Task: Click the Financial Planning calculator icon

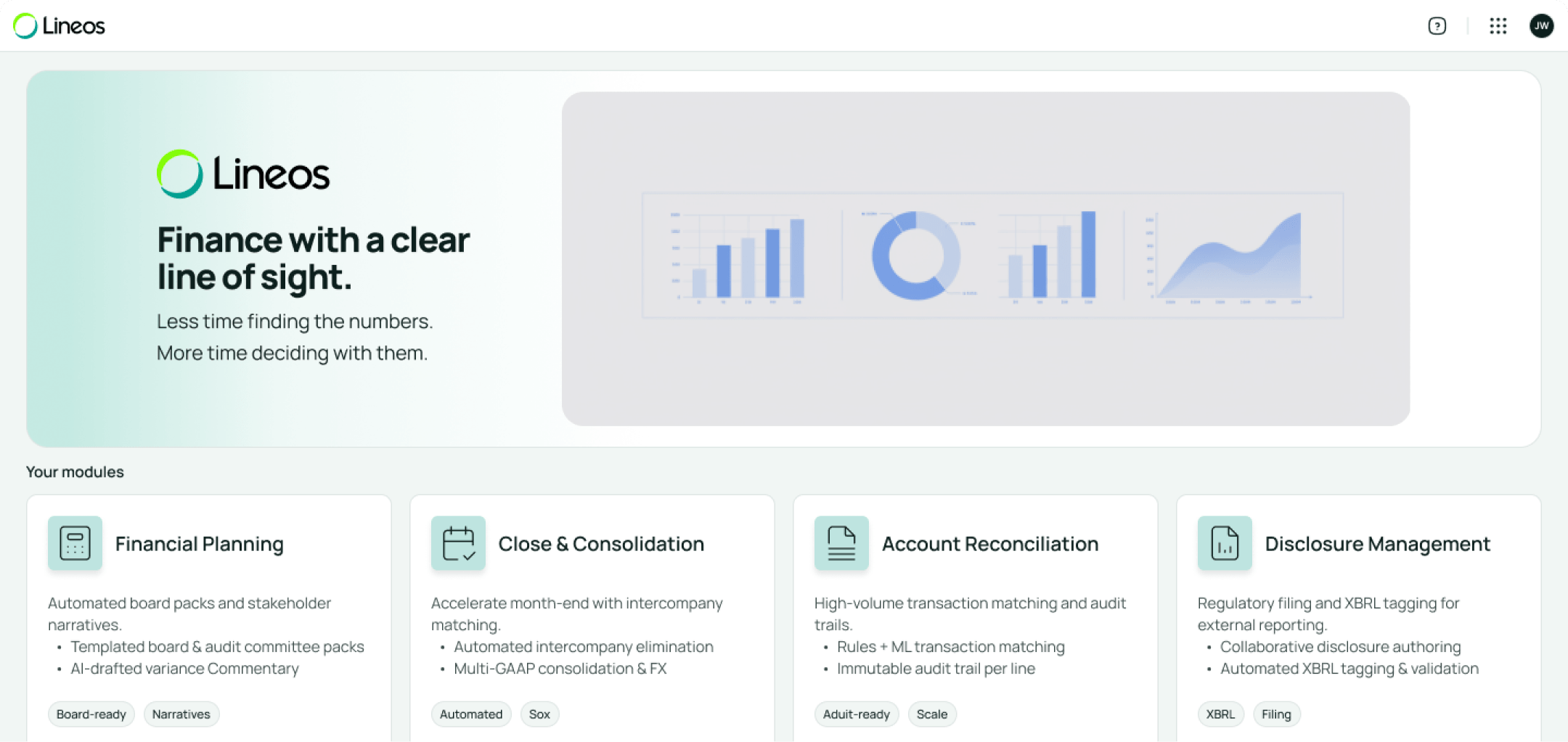Action: 75,543
